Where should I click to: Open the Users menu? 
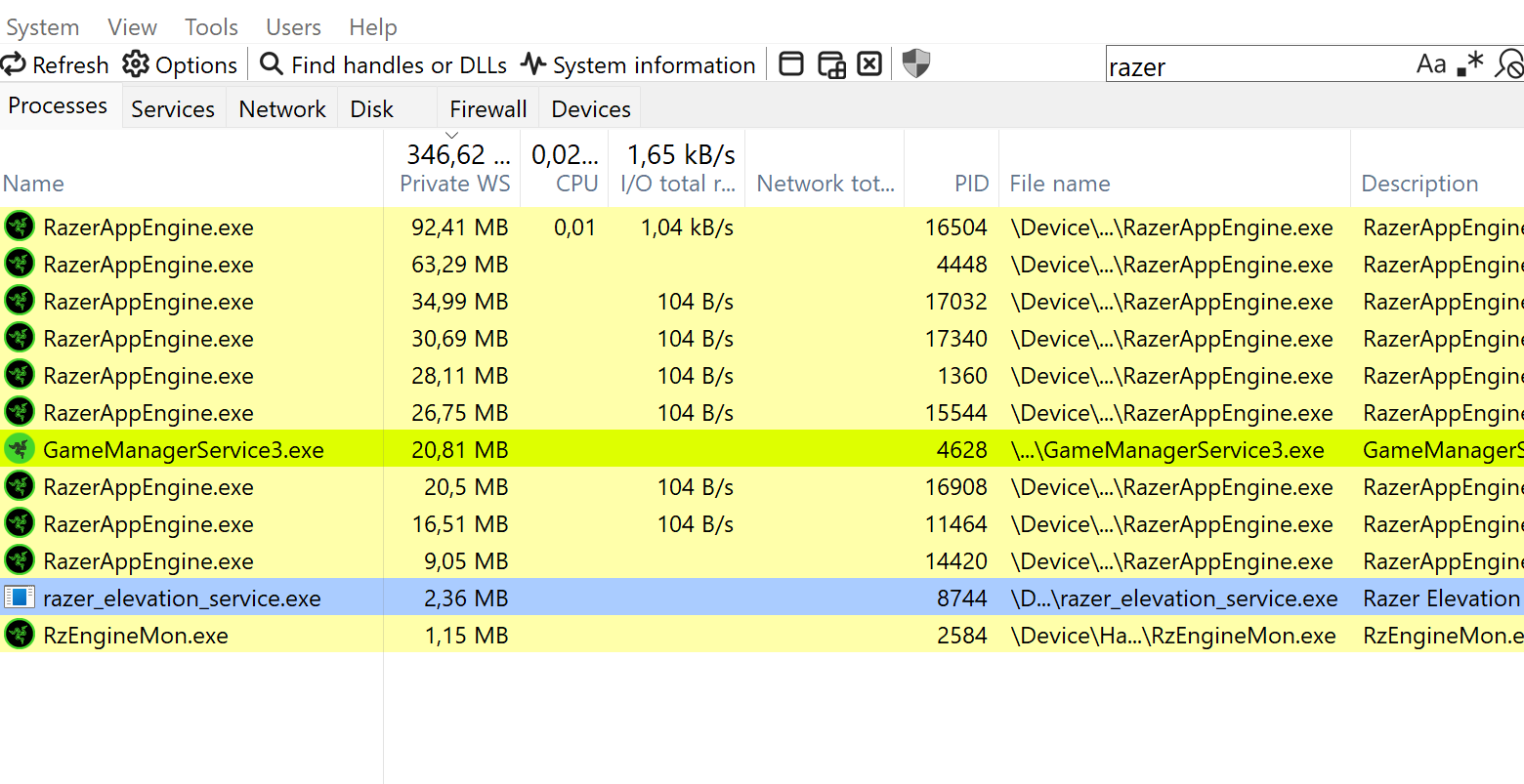(x=293, y=27)
